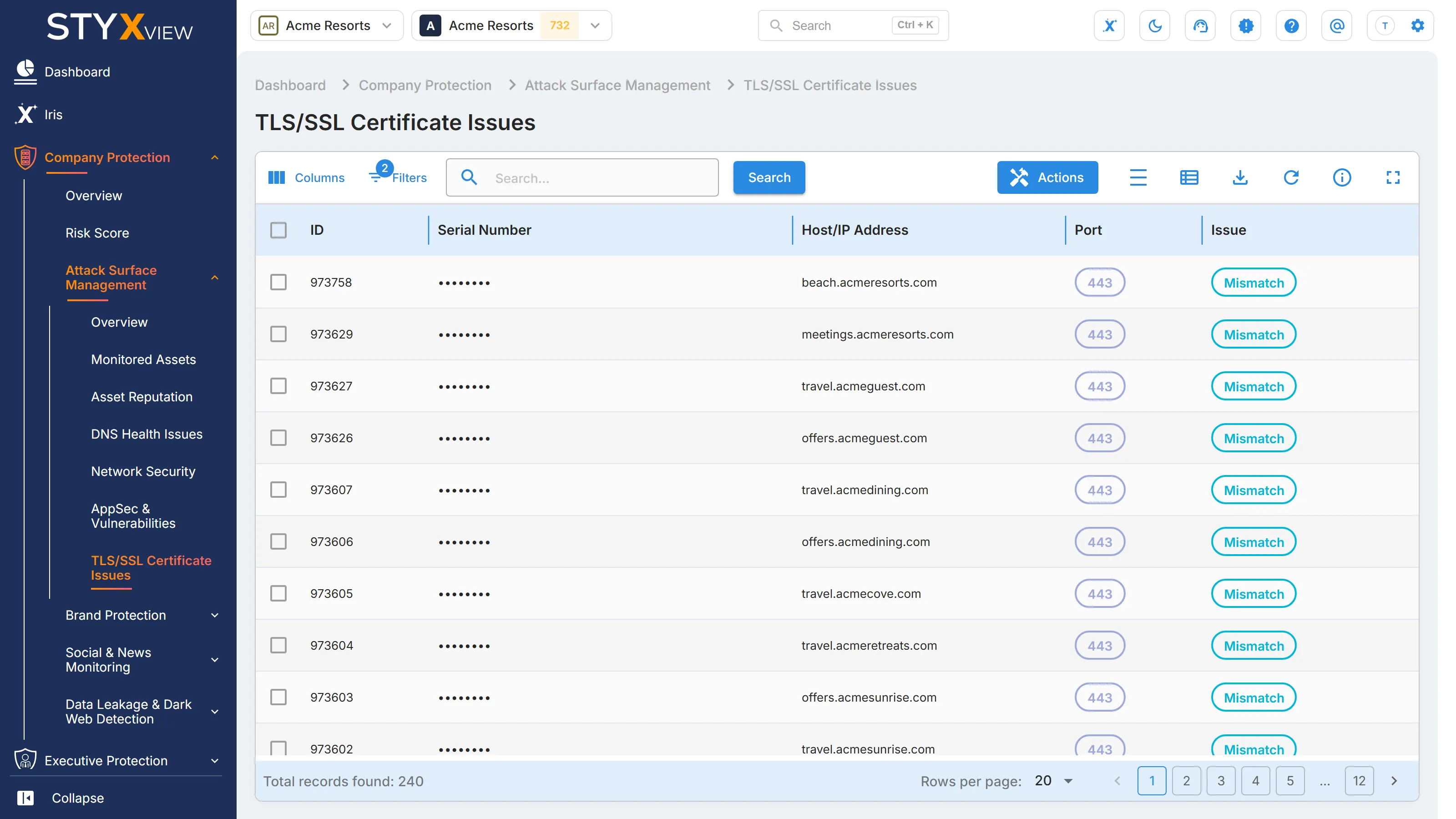This screenshot has height=819, width=1456.
Task: Open the settings gear icon
Action: 1417,25
